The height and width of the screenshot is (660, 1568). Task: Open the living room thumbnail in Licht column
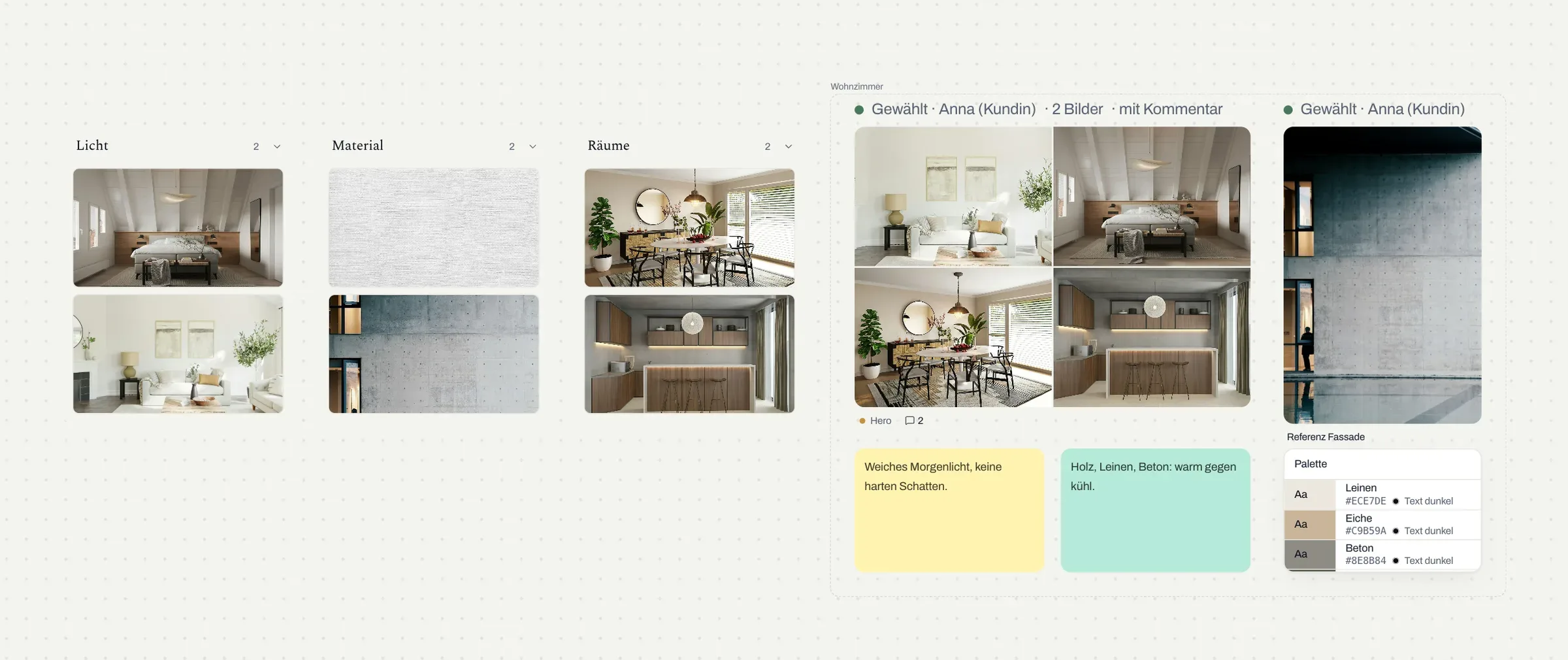(x=178, y=354)
